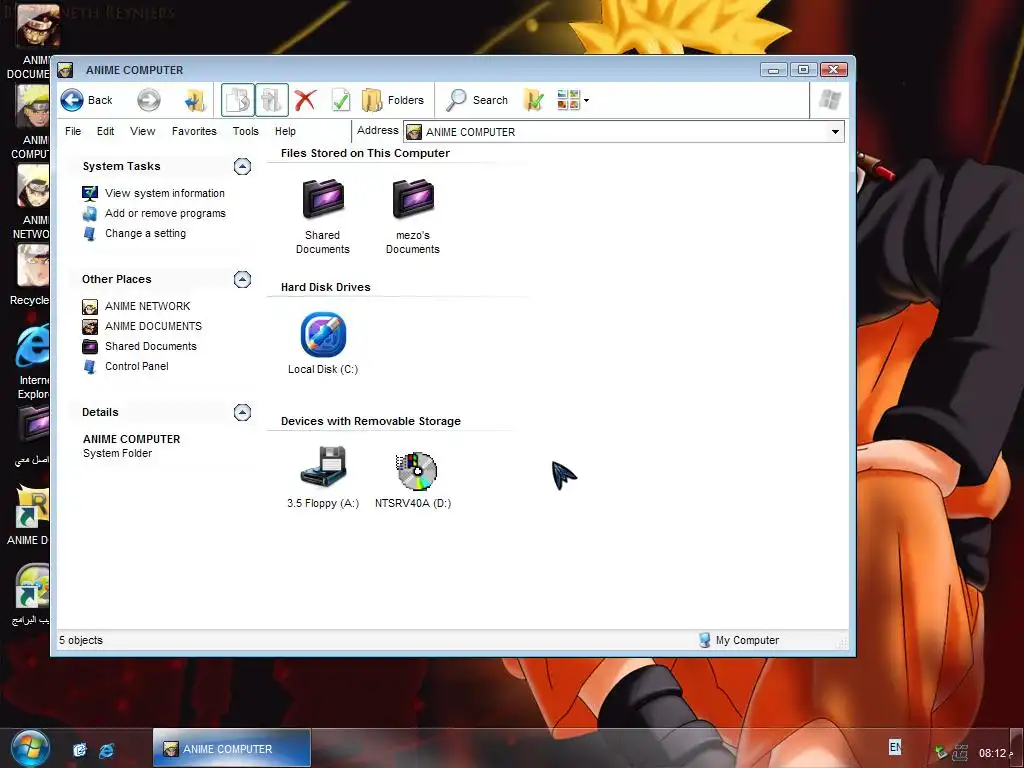Screen dimensions: 1024x768
Task: Click View system information link
Action: coord(165,193)
